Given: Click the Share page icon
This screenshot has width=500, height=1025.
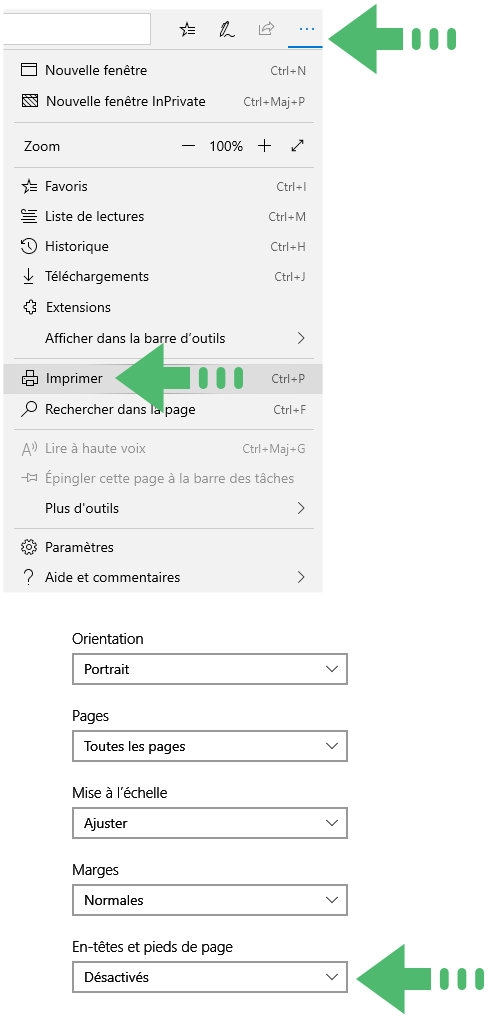Looking at the screenshot, I should [266, 29].
